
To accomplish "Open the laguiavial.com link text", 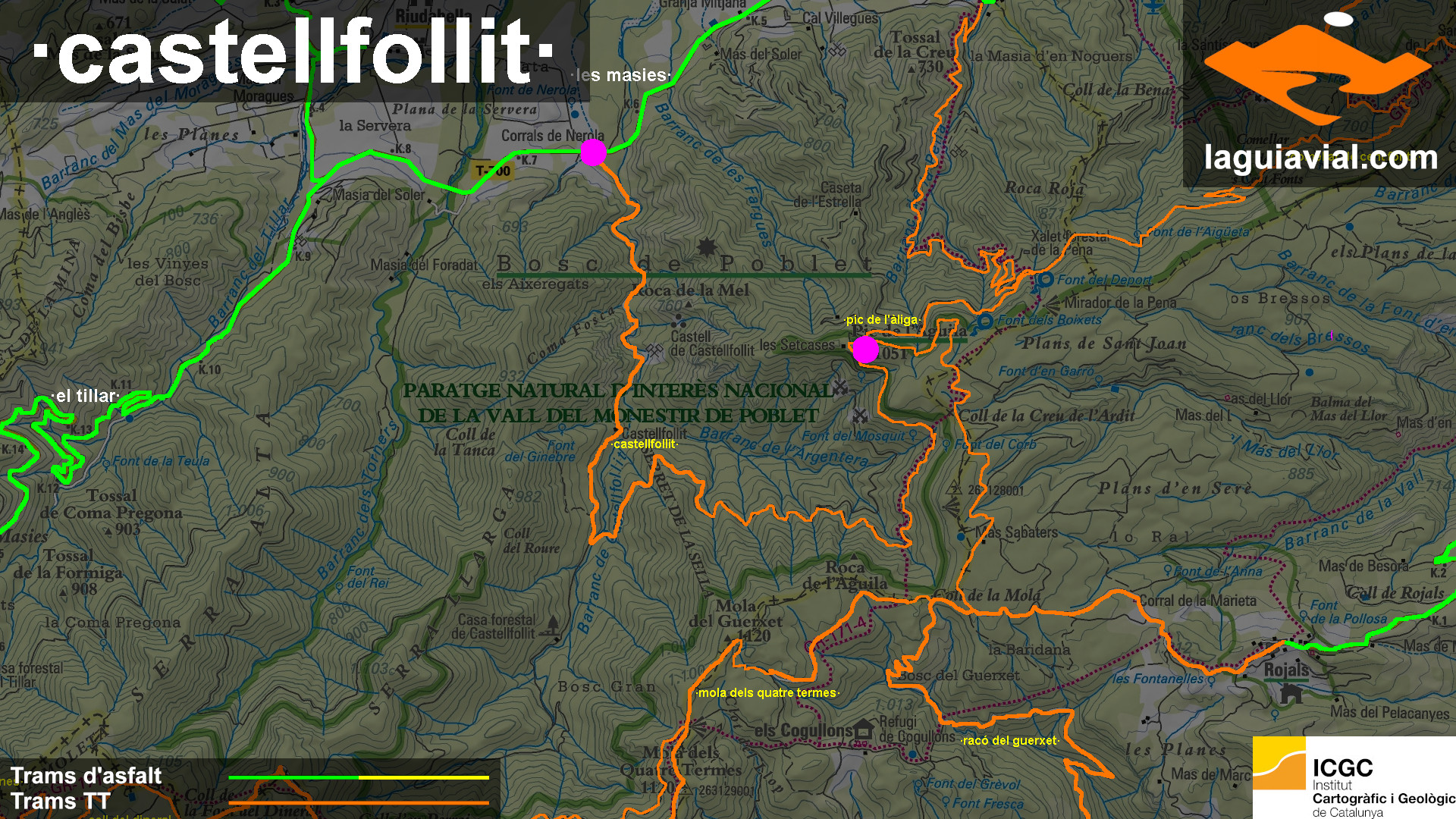I will tap(1321, 158).
